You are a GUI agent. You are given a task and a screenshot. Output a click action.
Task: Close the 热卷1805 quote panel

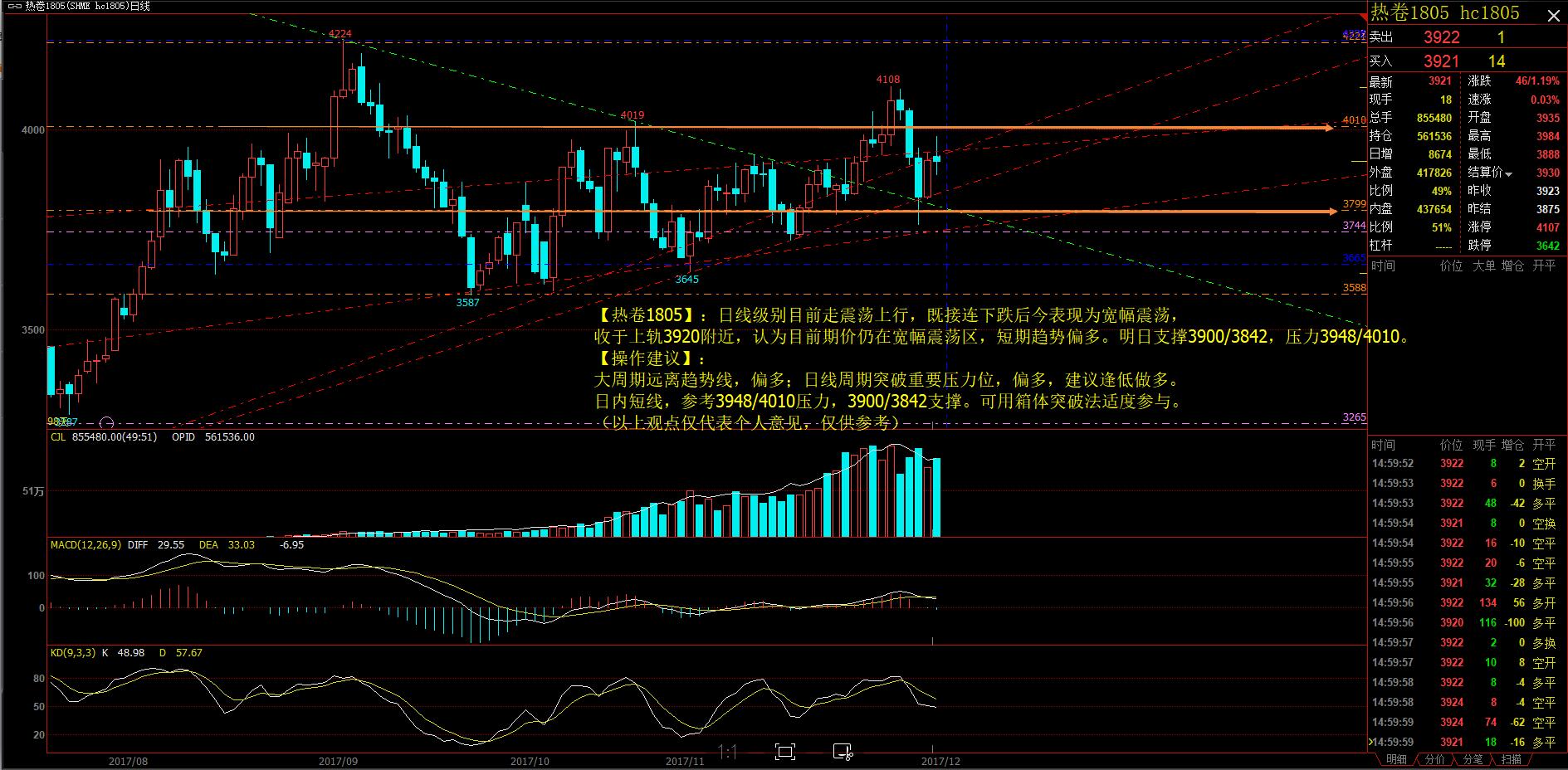(1553, 15)
